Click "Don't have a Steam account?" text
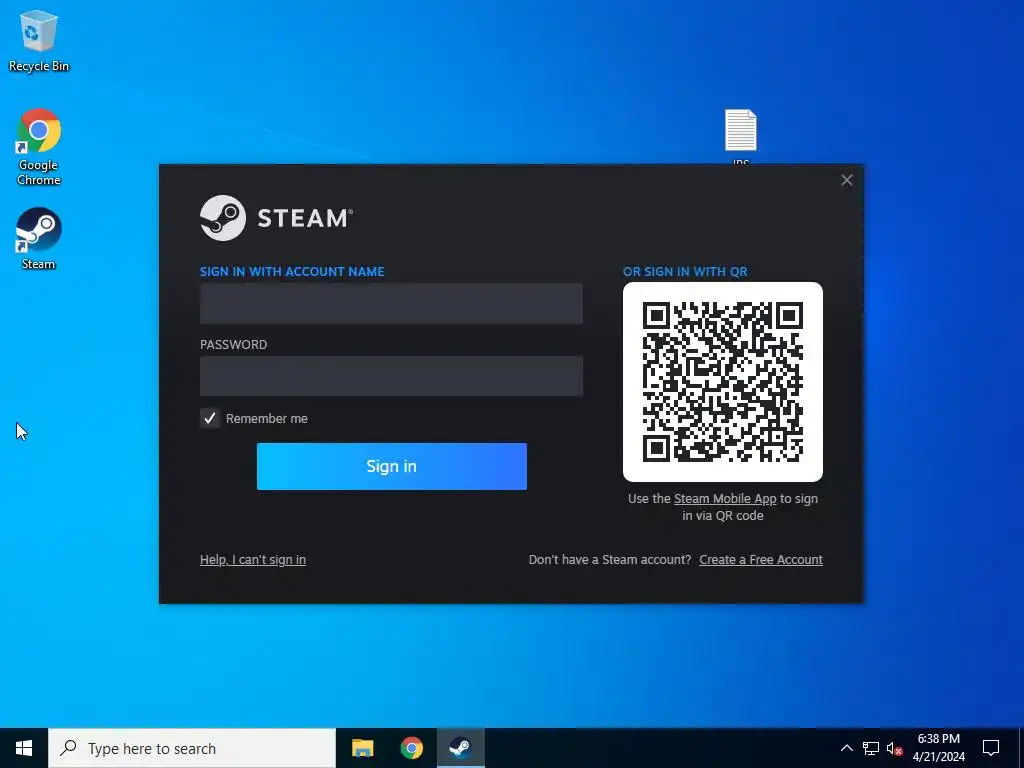1024x768 pixels. click(x=610, y=560)
